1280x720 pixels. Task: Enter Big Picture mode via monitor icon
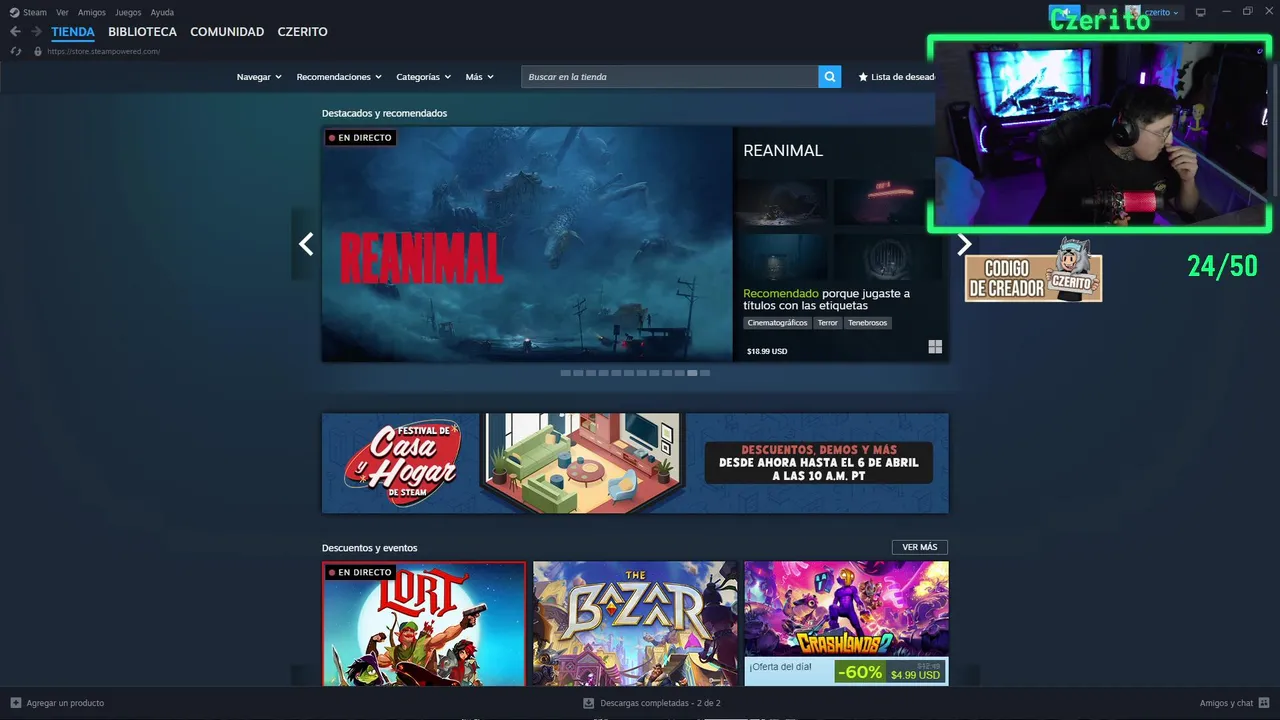[1201, 12]
